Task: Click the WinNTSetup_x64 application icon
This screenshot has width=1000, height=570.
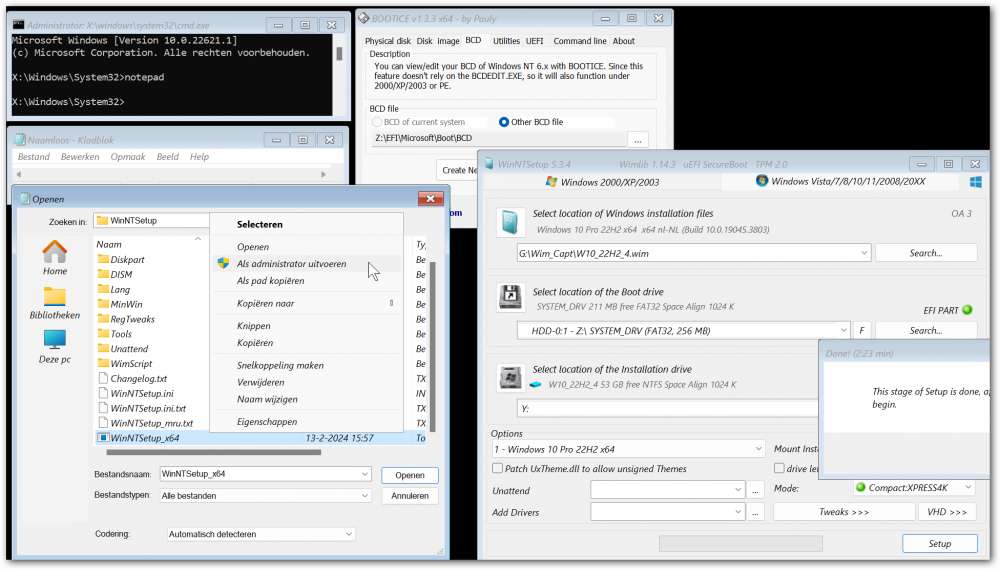Action: click(103, 438)
